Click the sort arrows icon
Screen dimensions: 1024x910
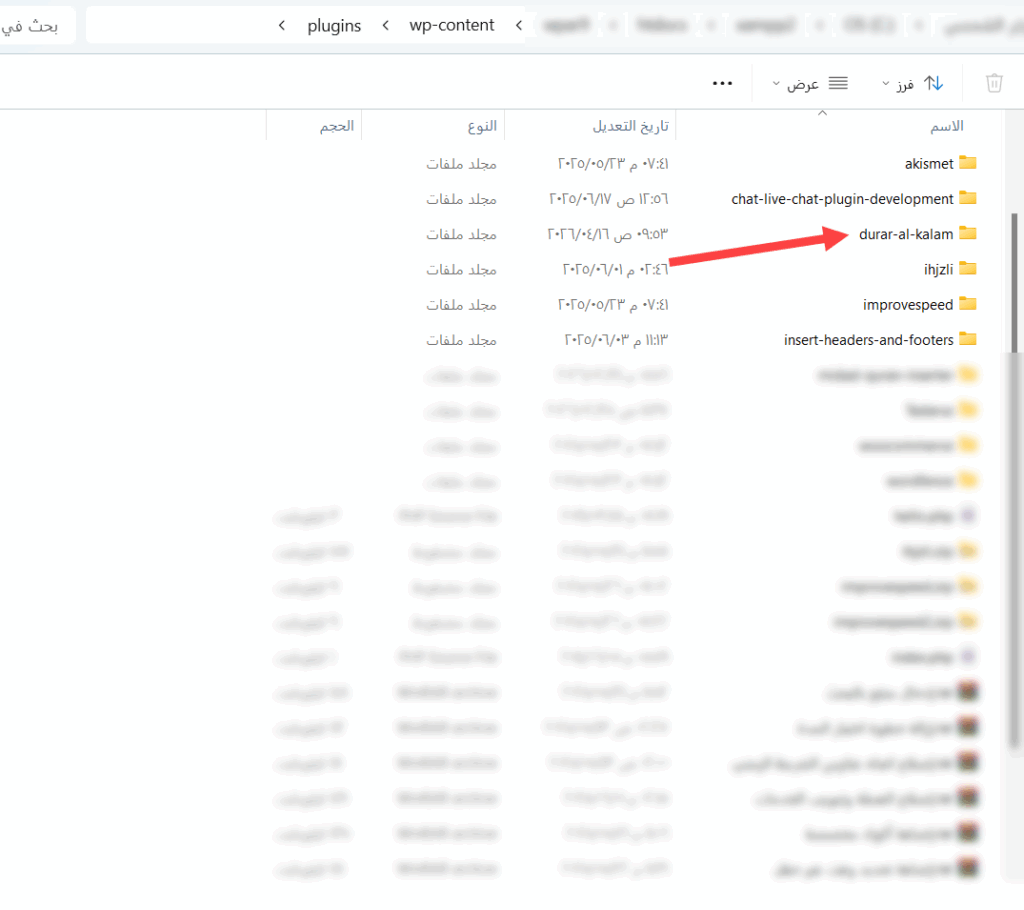pos(933,83)
